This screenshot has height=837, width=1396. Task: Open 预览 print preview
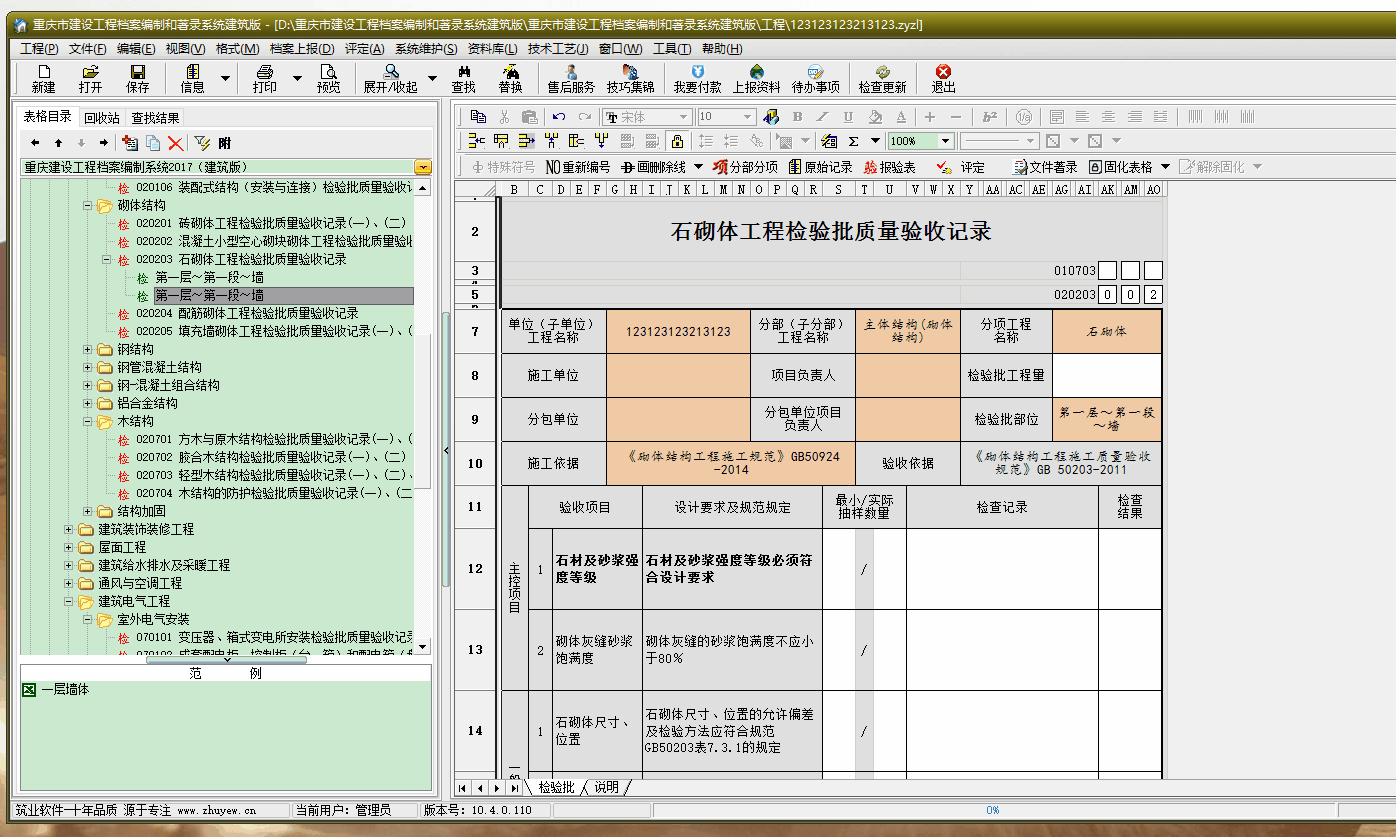tap(328, 78)
